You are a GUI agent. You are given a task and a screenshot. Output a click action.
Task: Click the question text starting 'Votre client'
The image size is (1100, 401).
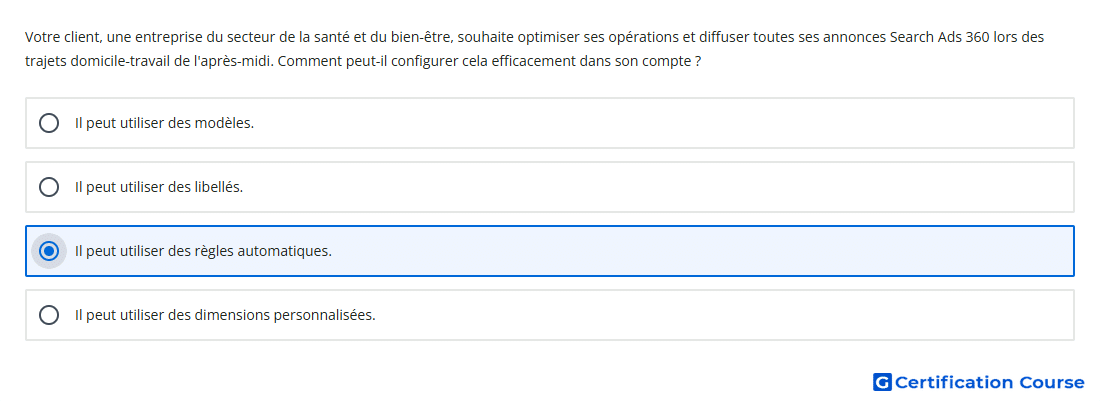coord(535,49)
